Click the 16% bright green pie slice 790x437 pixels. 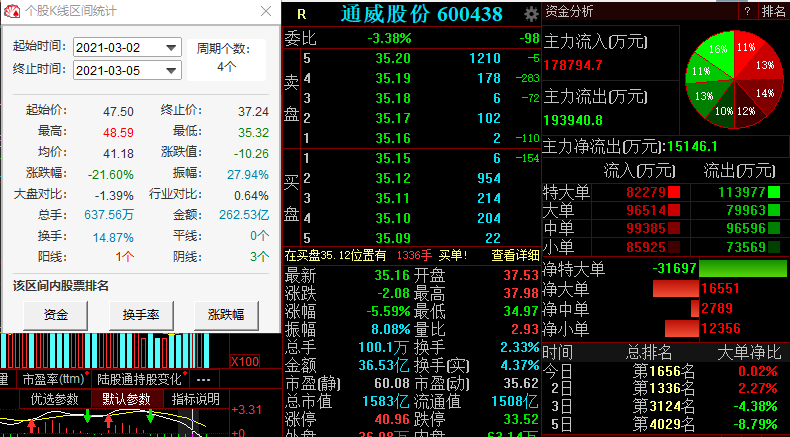coord(717,49)
